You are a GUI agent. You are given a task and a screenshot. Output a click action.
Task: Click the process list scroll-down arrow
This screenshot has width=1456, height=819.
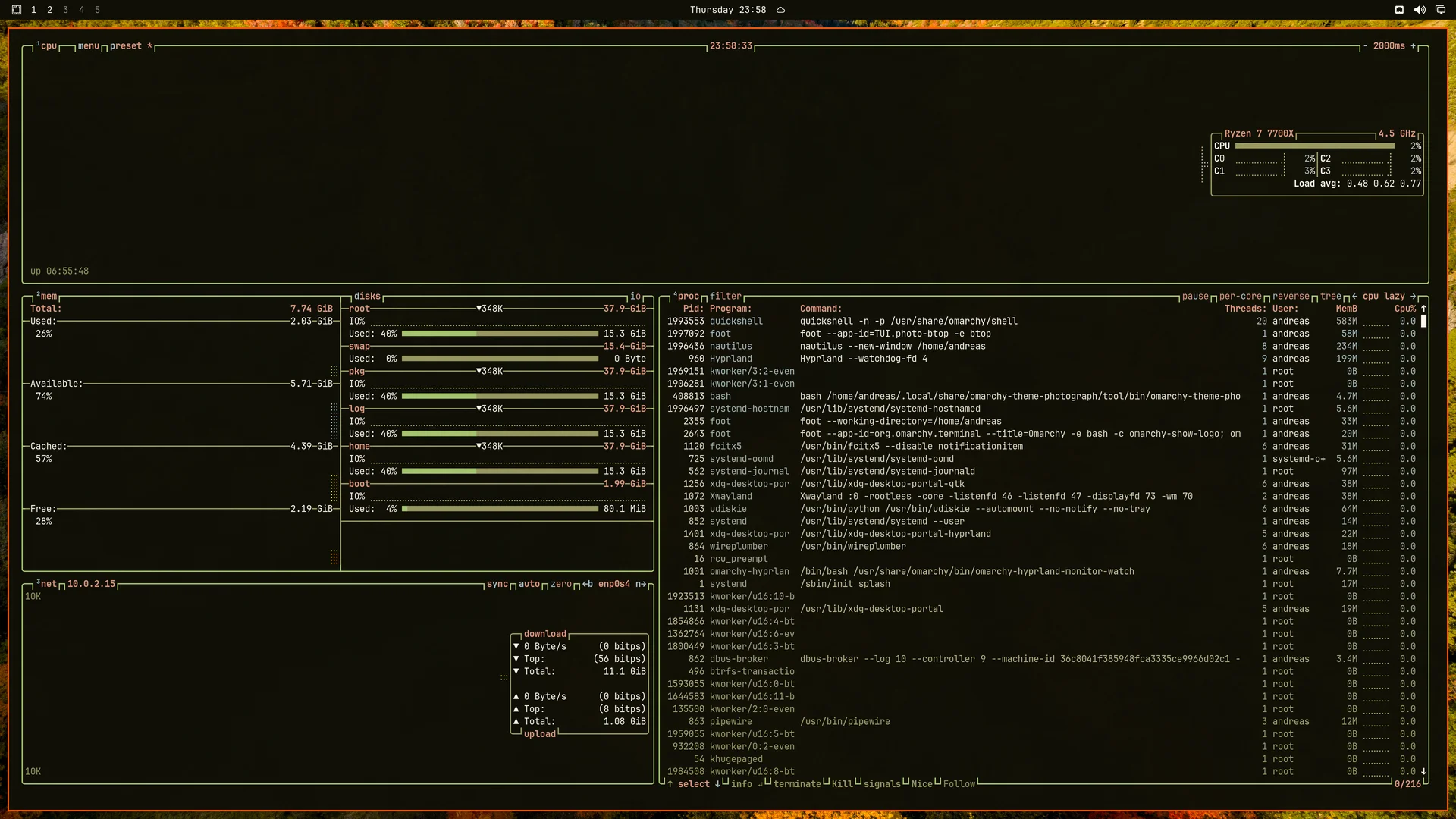pos(1423,771)
